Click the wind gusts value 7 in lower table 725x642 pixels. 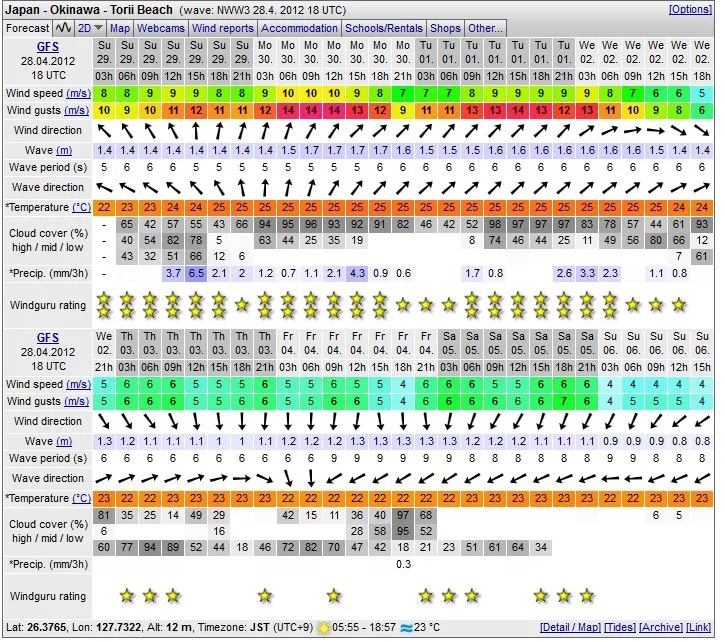(564, 401)
